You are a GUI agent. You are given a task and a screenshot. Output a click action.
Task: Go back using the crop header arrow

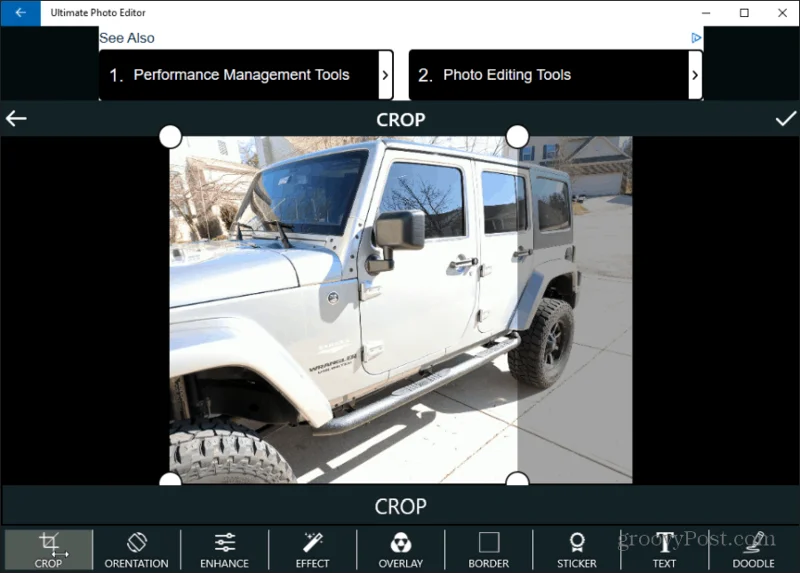point(16,119)
